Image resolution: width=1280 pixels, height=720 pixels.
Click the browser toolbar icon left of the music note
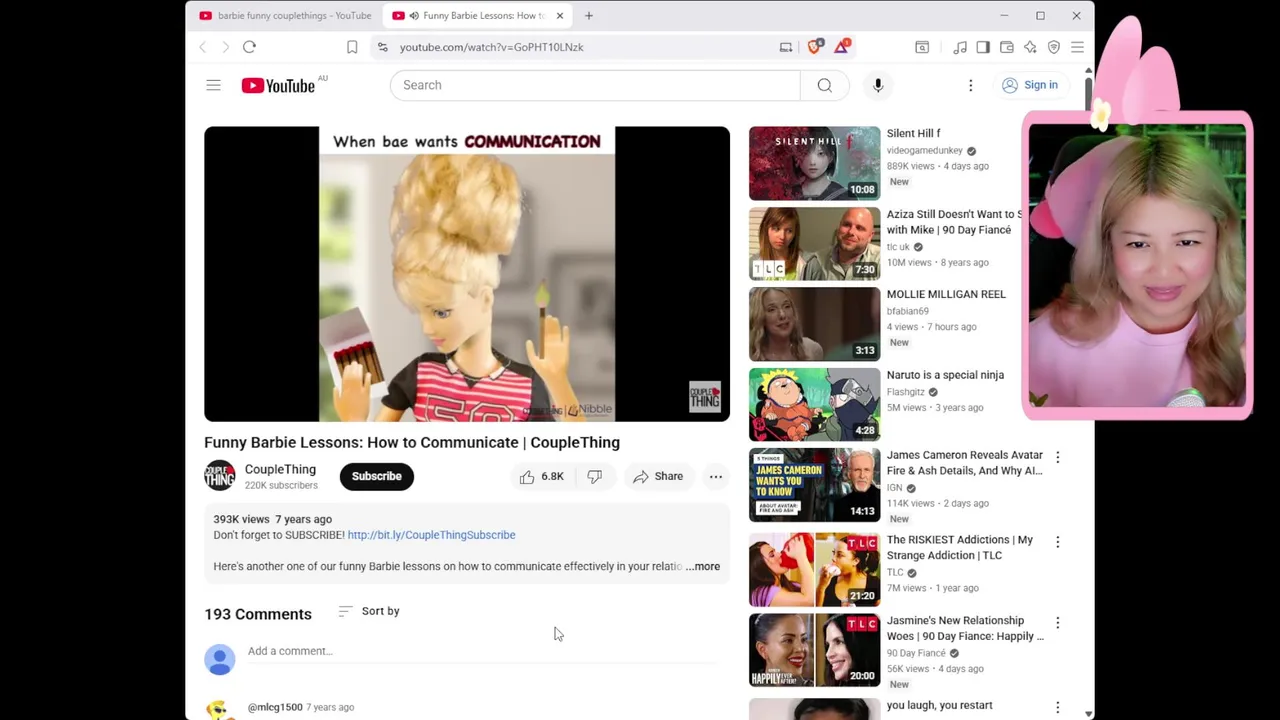coord(922,47)
